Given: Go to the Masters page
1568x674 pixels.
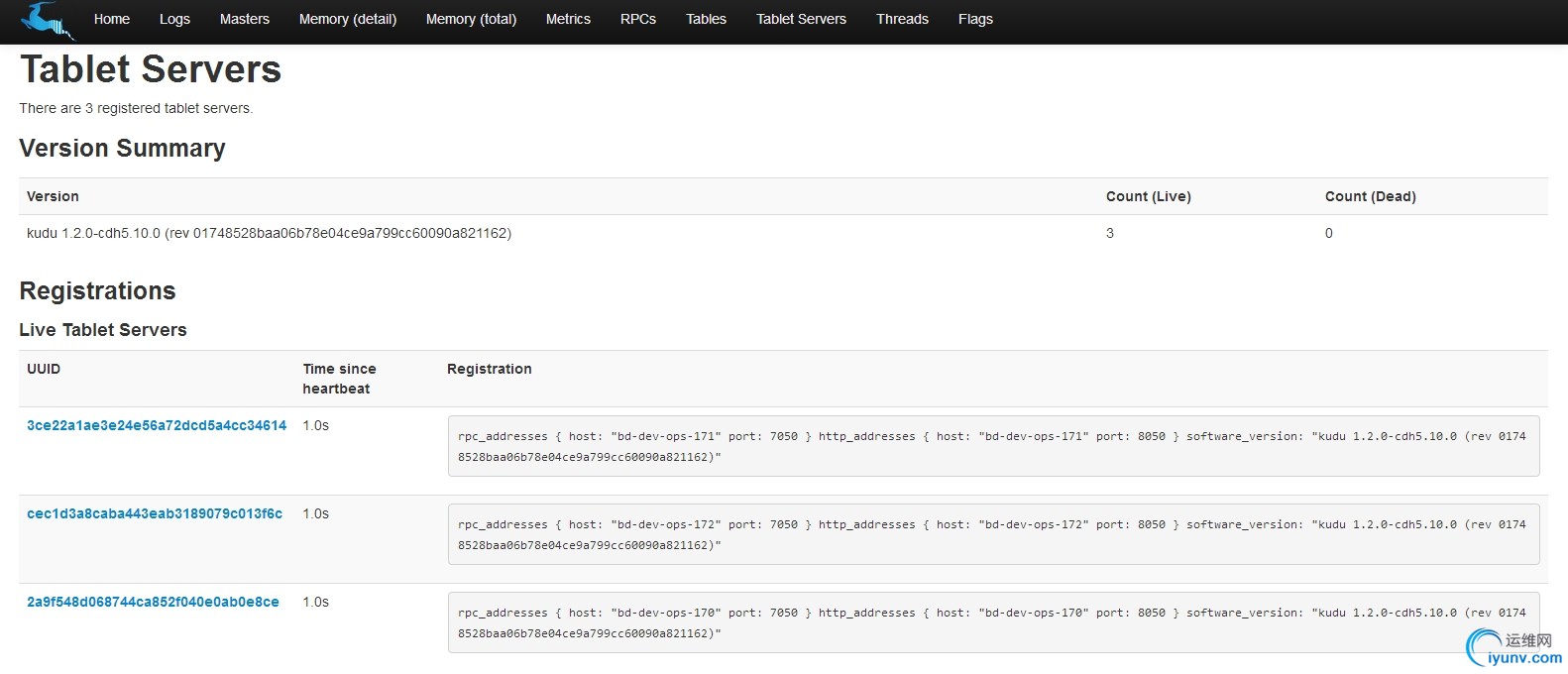Looking at the screenshot, I should point(245,19).
